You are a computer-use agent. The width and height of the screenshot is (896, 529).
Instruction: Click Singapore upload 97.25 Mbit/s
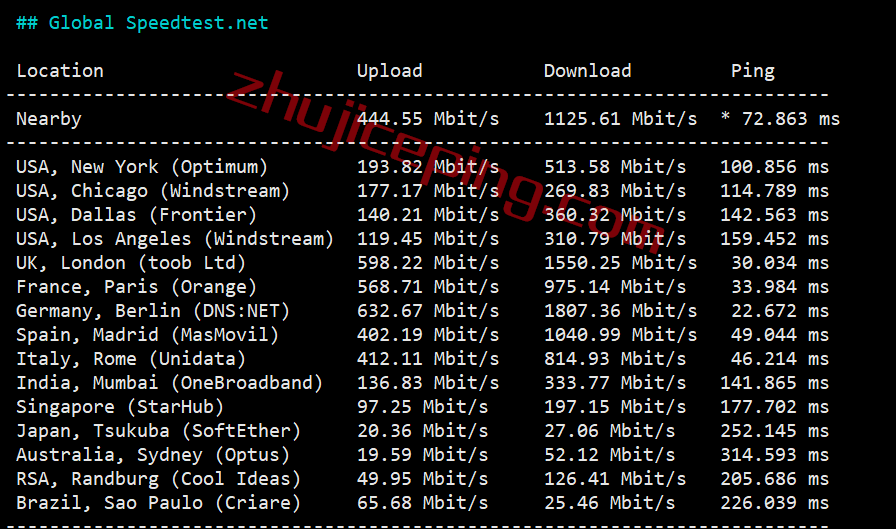[x=423, y=407]
